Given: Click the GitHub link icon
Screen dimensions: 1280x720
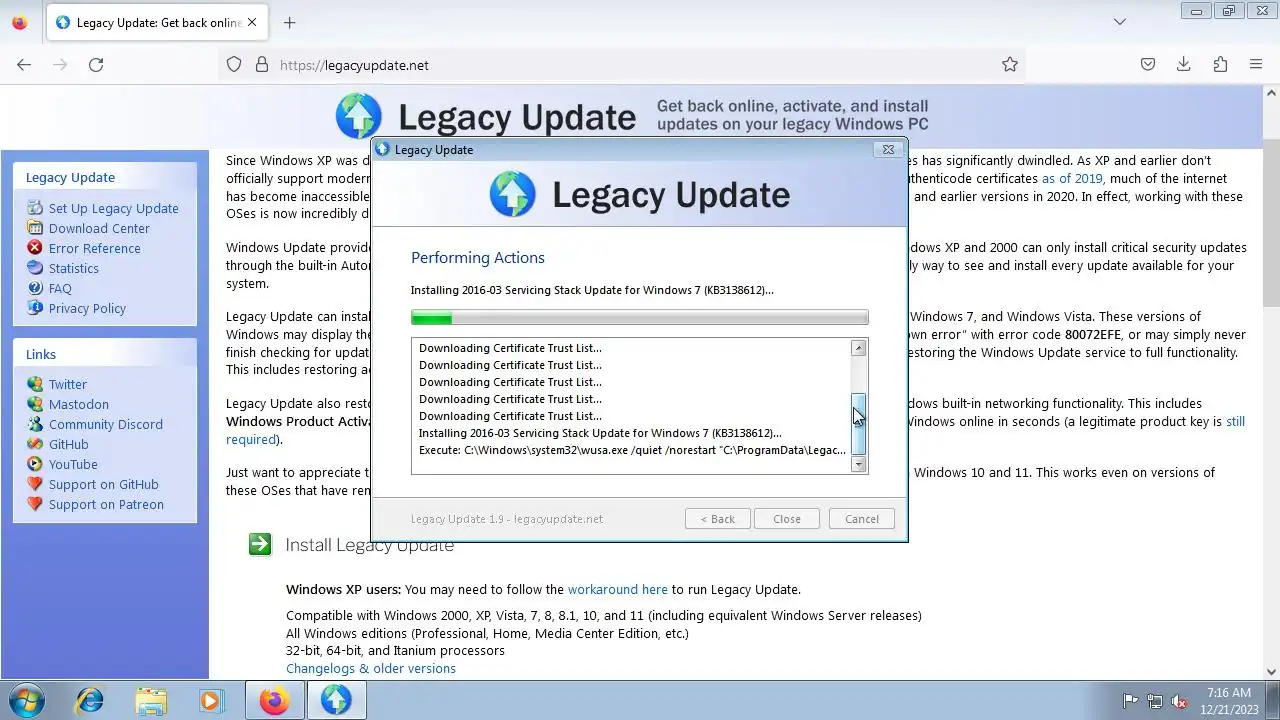Looking at the screenshot, I should tap(35, 444).
